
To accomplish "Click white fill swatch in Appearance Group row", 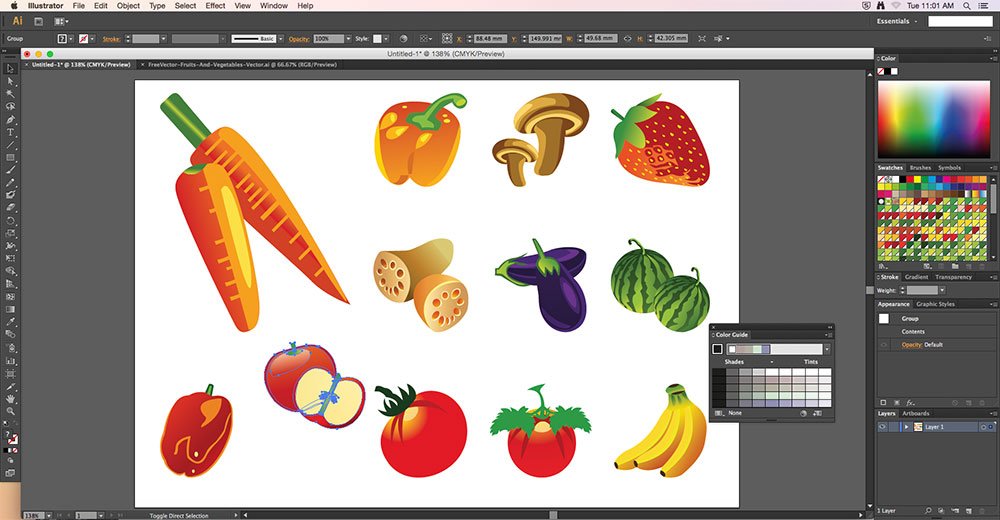I will (x=884, y=319).
